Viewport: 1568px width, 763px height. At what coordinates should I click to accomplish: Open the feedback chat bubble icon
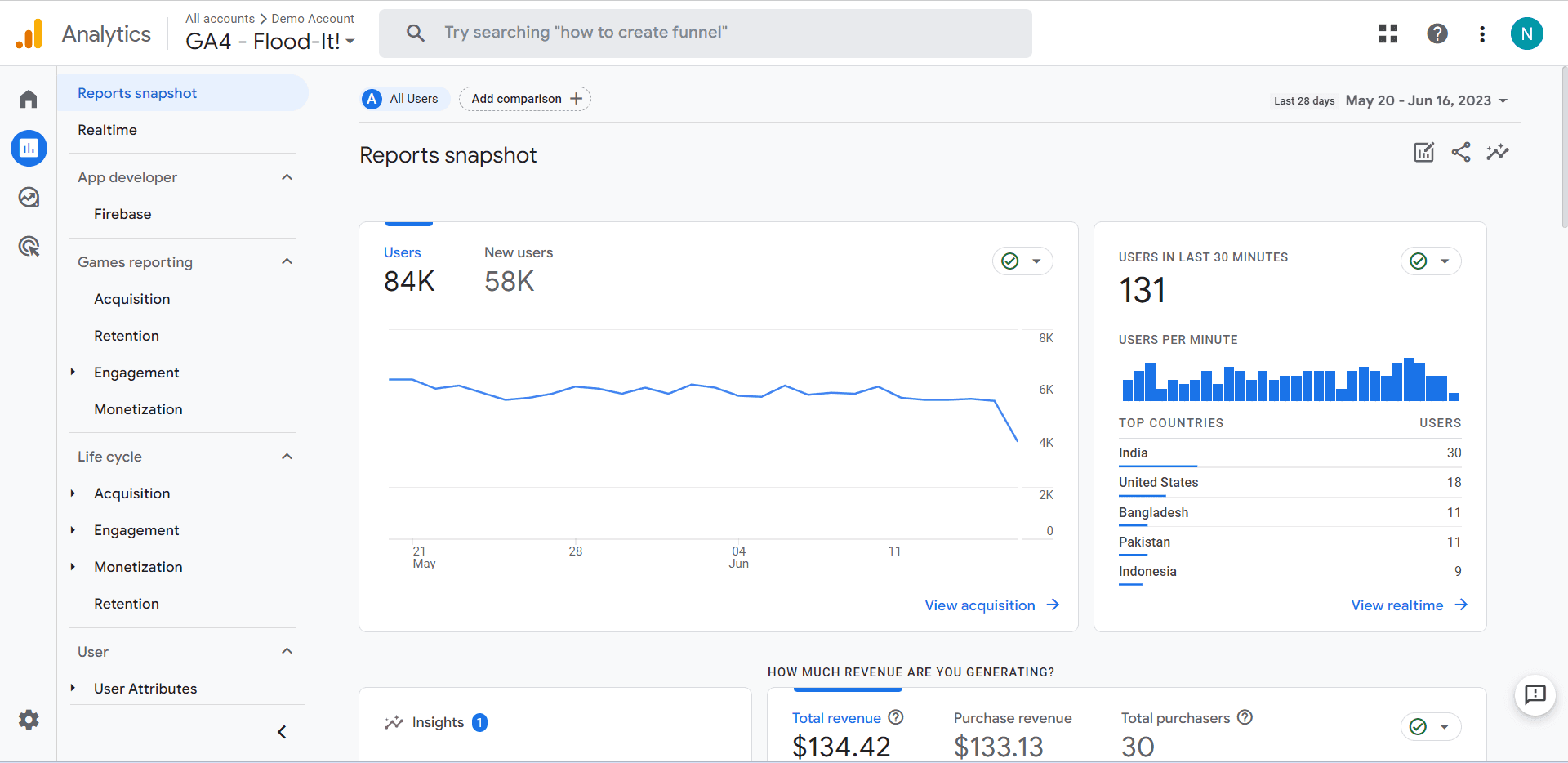1535,695
